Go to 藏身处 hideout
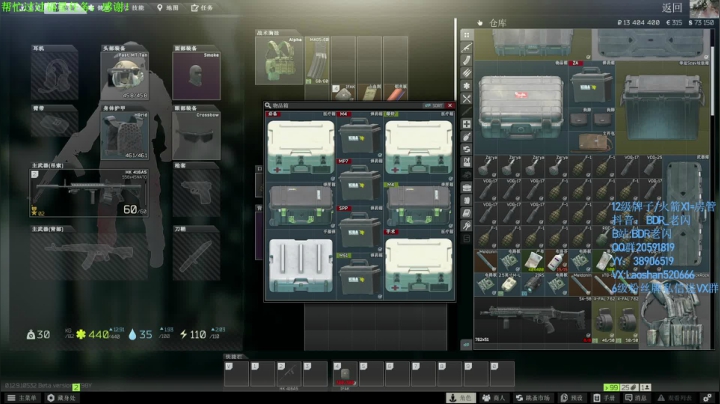720x404 pixels. (62, 398)
